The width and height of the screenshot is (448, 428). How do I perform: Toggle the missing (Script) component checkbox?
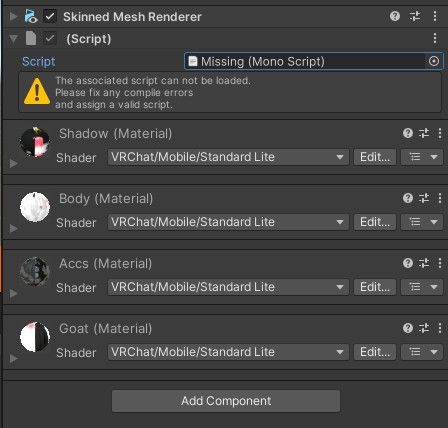click(x=50, y=38)
